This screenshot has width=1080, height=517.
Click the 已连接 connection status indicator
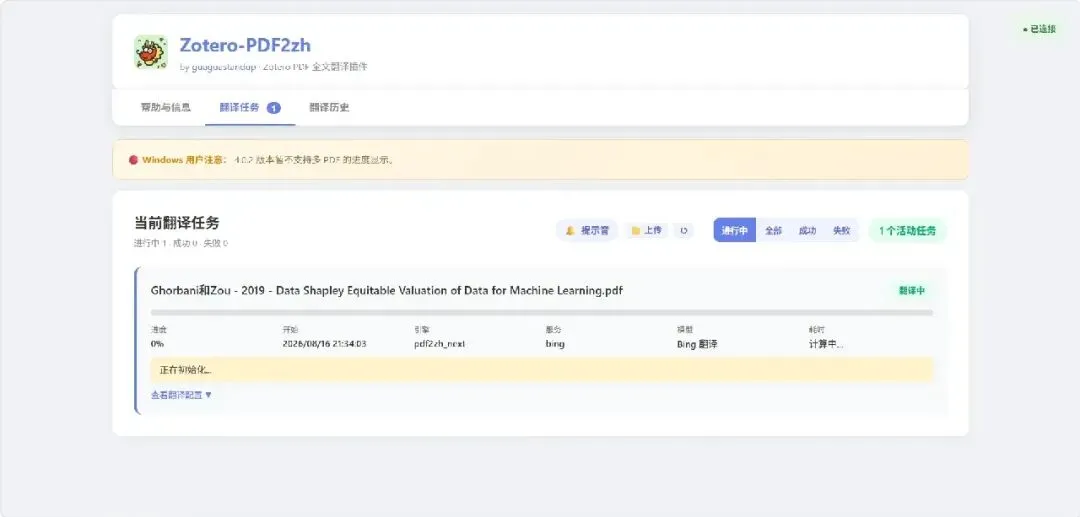(1039, 30)
